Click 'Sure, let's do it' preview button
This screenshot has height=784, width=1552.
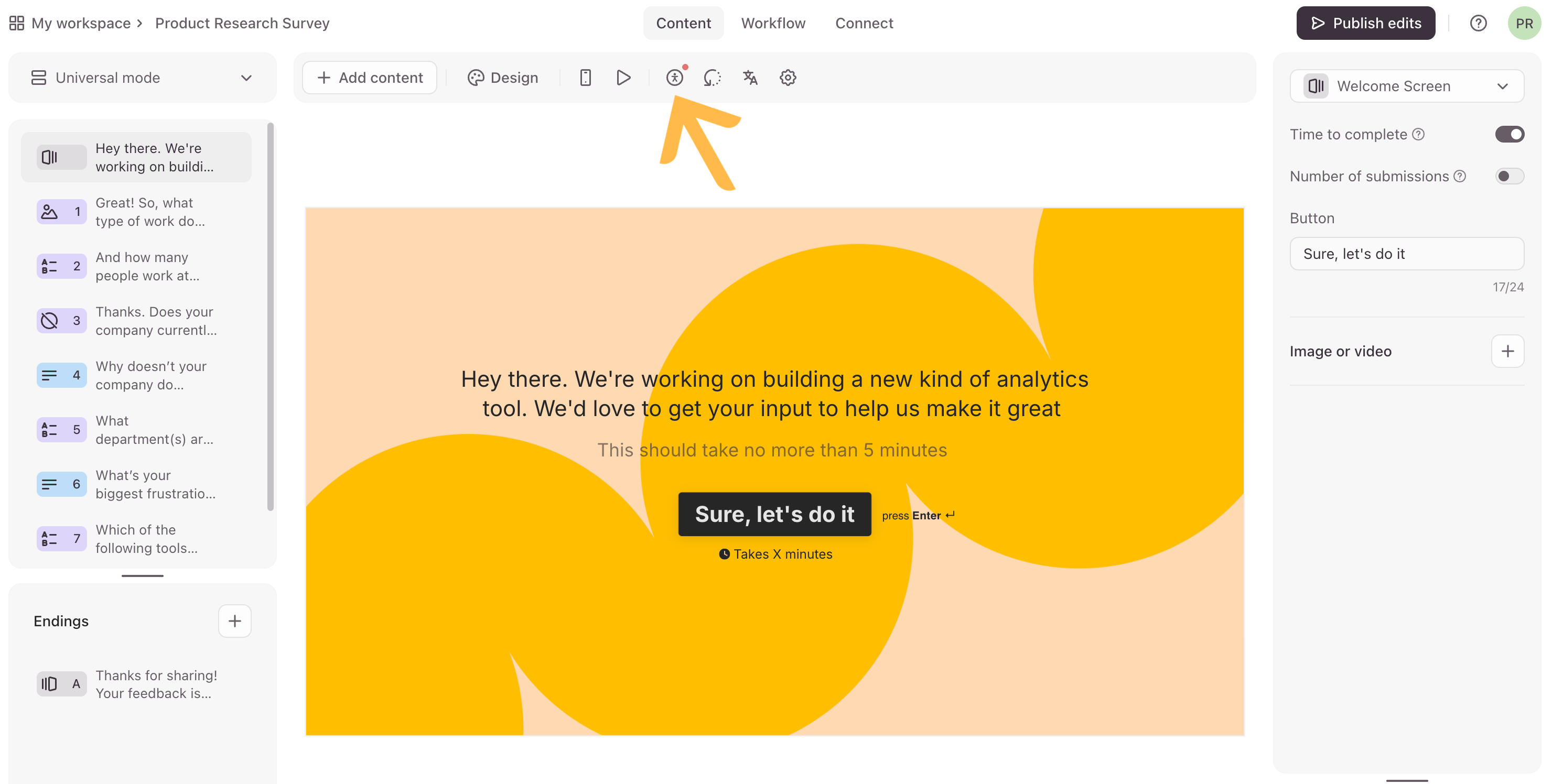click(774, 514)
